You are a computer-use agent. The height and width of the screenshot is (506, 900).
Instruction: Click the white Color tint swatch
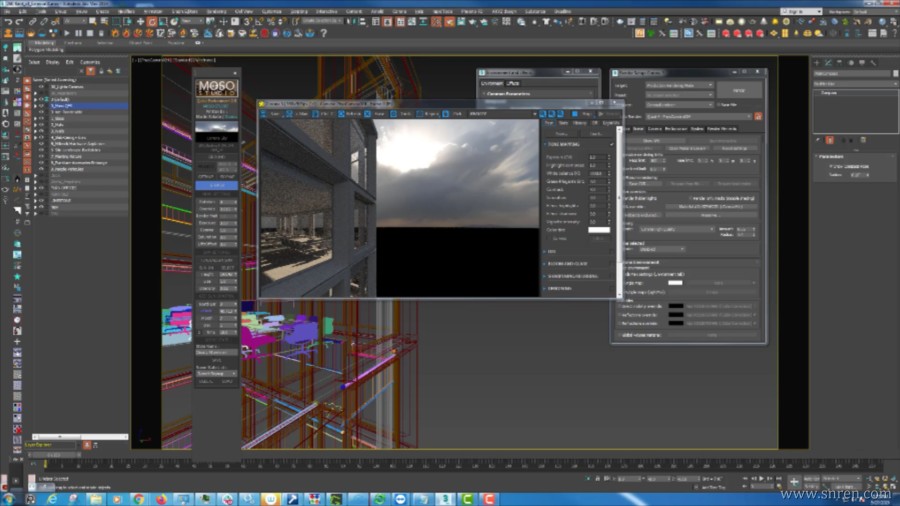coord(599,230)
